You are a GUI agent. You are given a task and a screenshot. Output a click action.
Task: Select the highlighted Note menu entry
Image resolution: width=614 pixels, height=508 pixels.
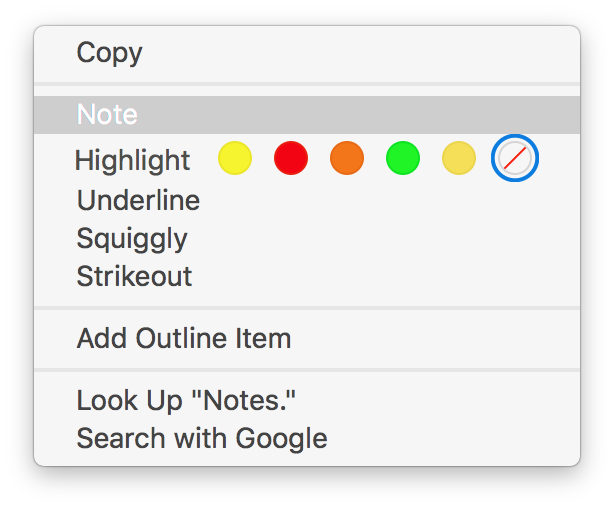(x=307, y=115)
